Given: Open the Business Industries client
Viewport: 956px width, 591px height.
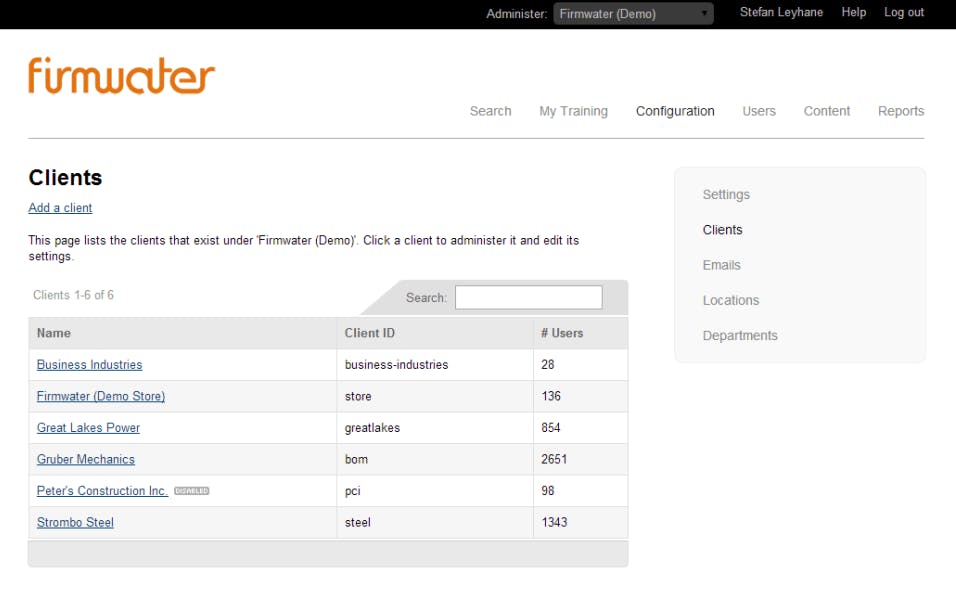Looking at the screenshot, I should click(89, 365).
